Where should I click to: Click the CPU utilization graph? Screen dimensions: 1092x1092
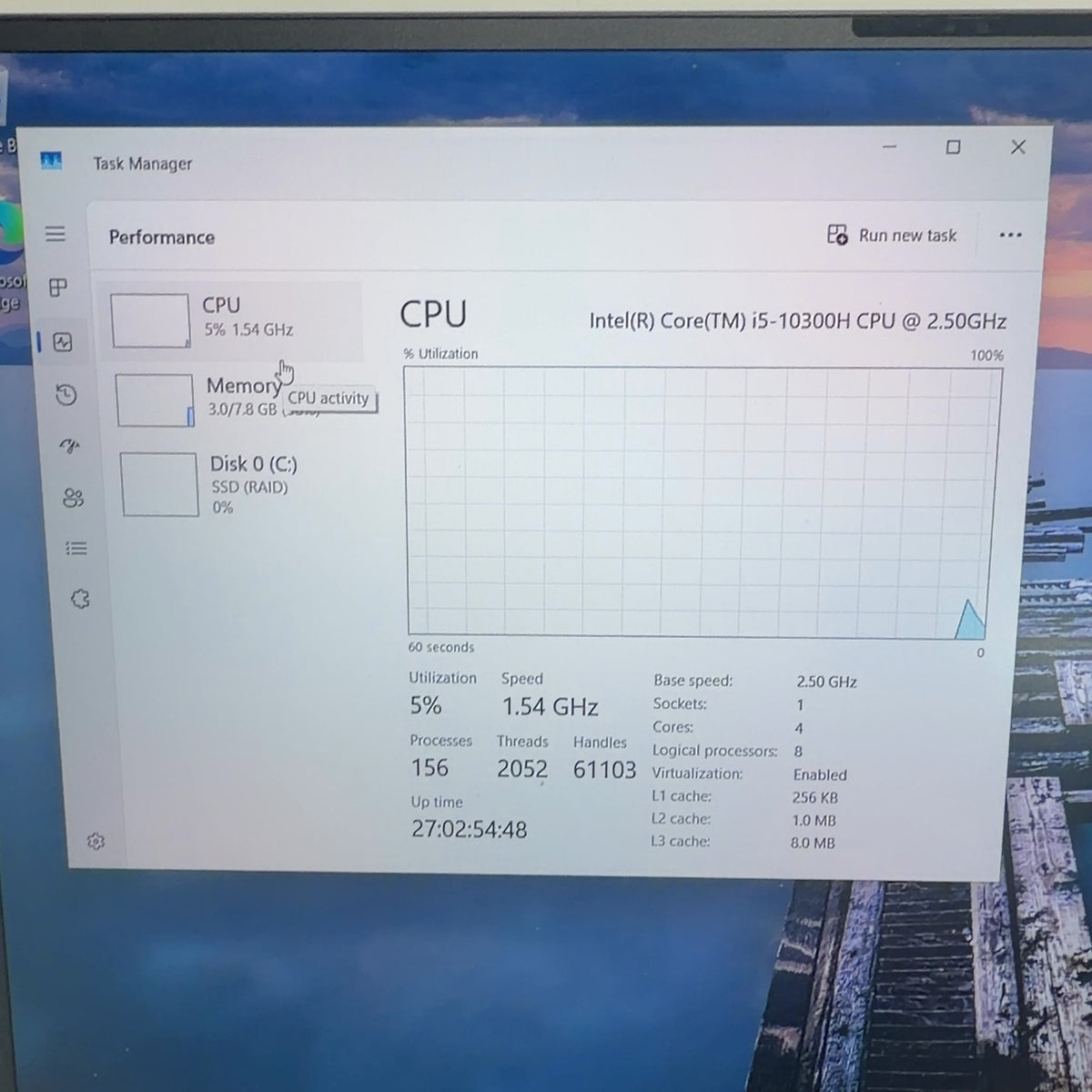coord(702,502)
